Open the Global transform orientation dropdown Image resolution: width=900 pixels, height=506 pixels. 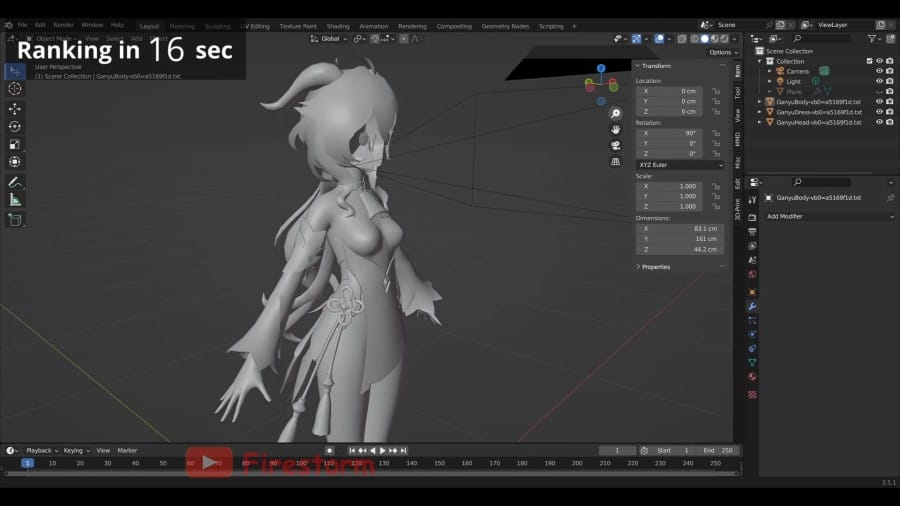point(328,38)
